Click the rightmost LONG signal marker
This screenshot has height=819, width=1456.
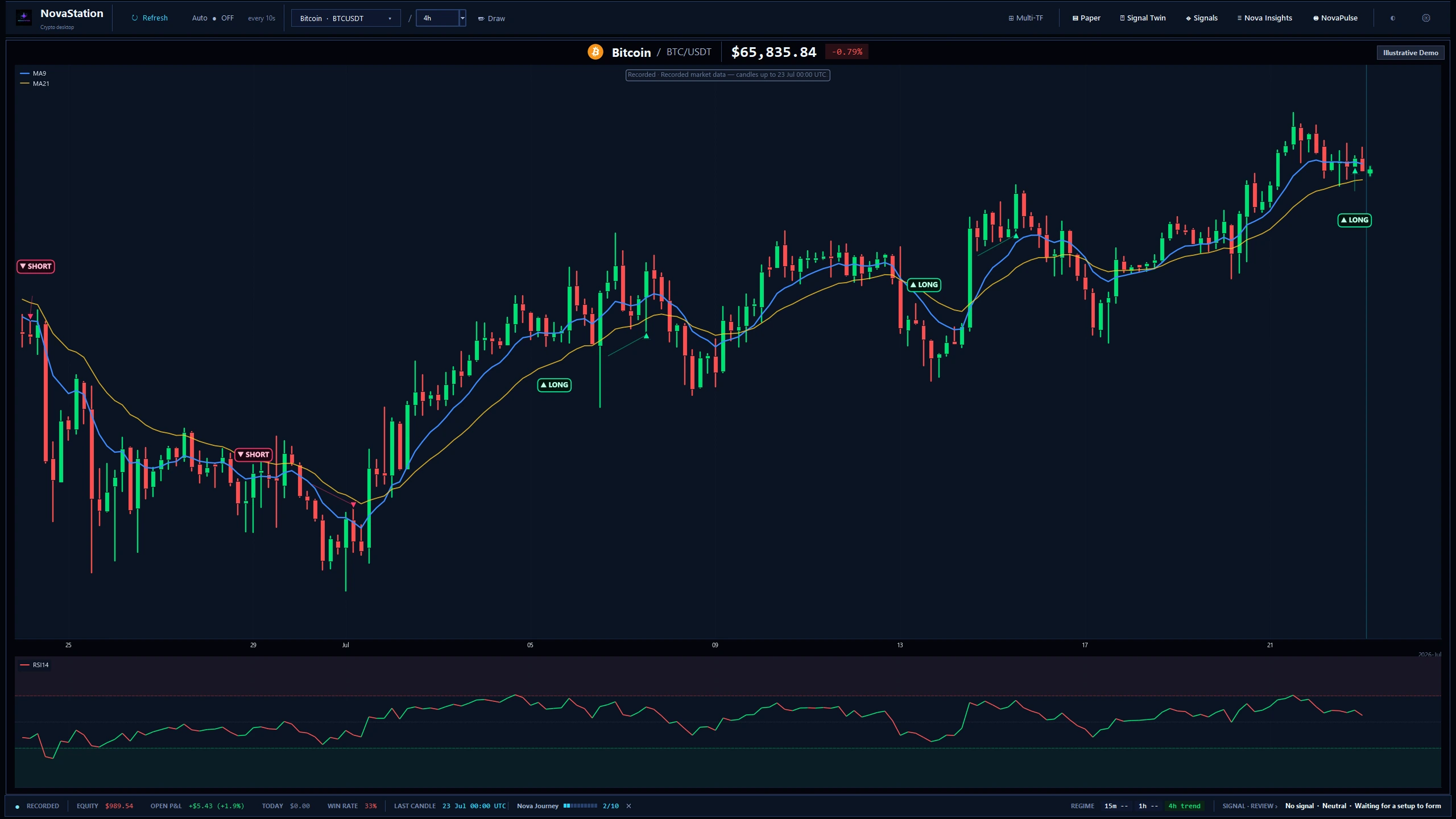point(1355,220)
